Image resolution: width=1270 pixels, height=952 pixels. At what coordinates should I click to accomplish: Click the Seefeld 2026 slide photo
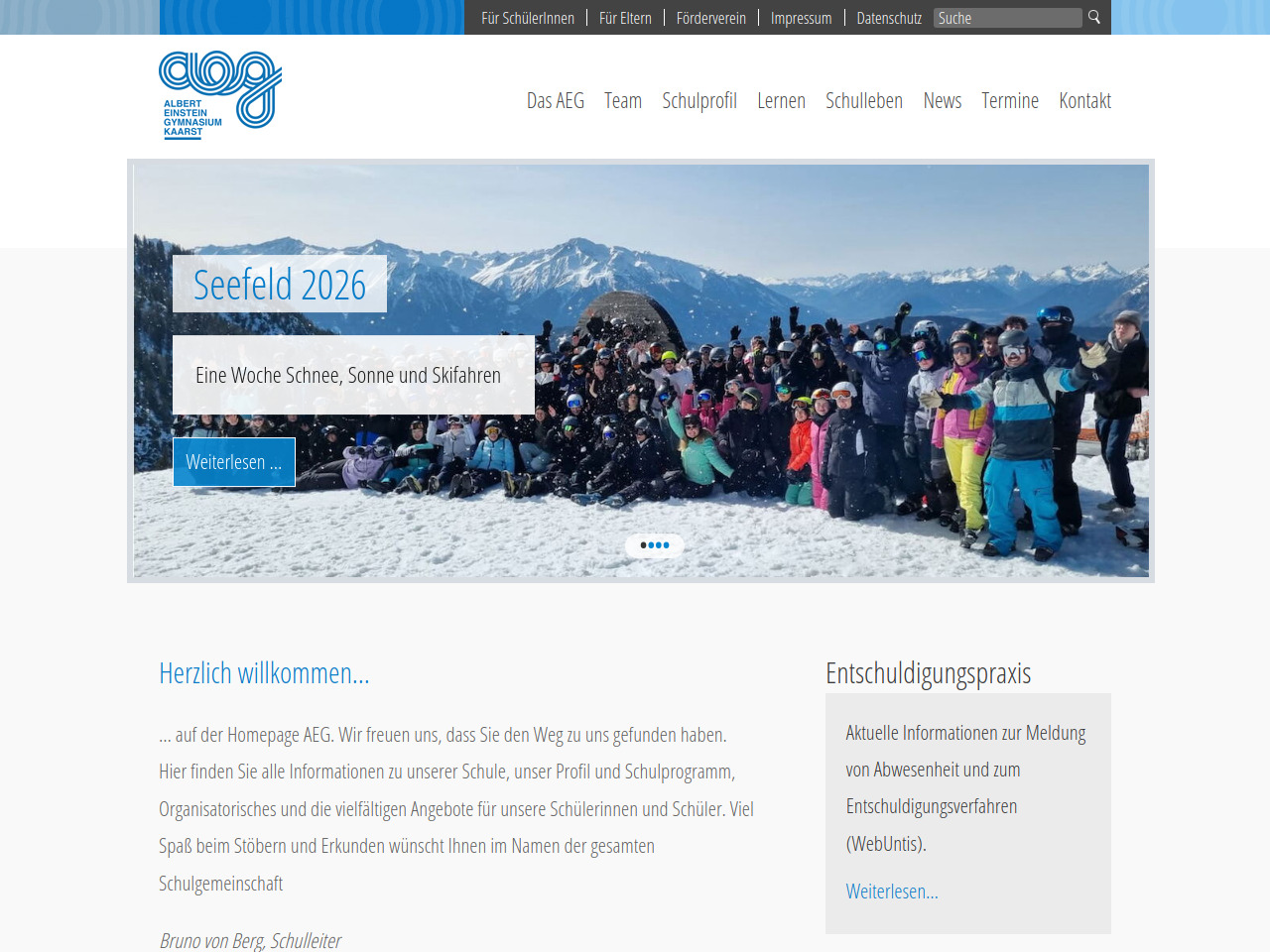coord(641,371)
